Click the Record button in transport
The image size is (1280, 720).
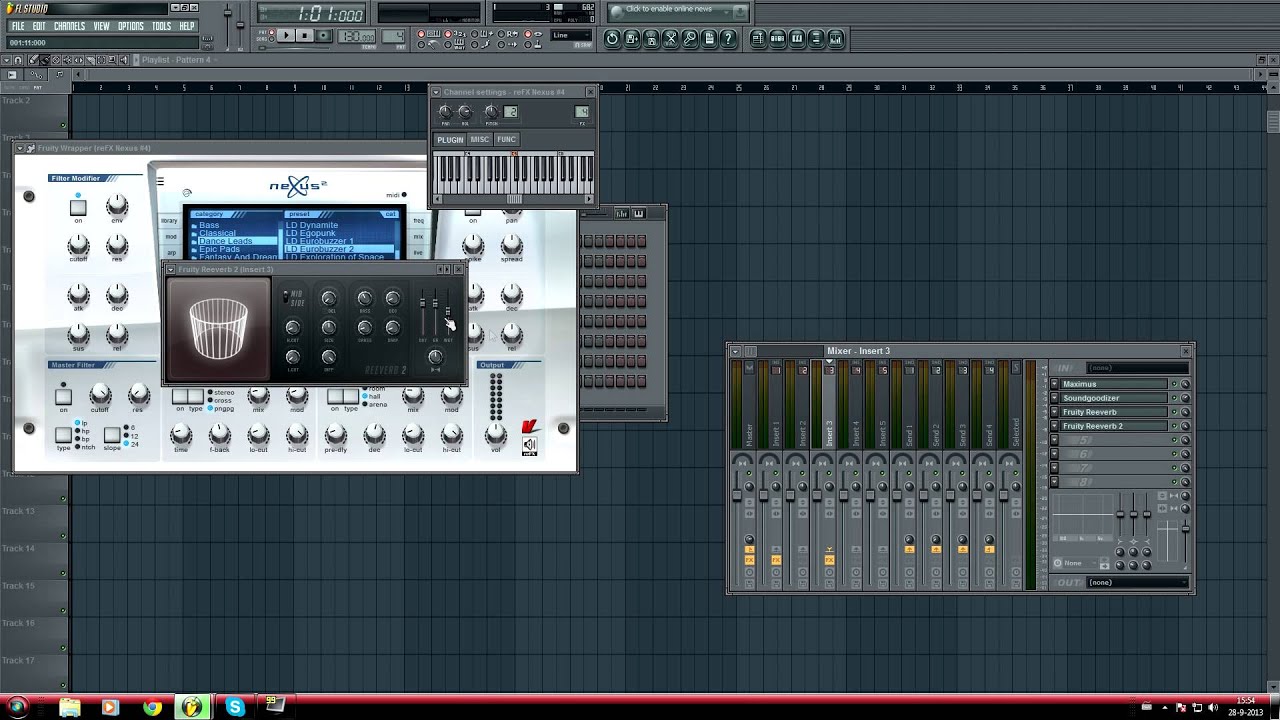click(x=324, y=36)
